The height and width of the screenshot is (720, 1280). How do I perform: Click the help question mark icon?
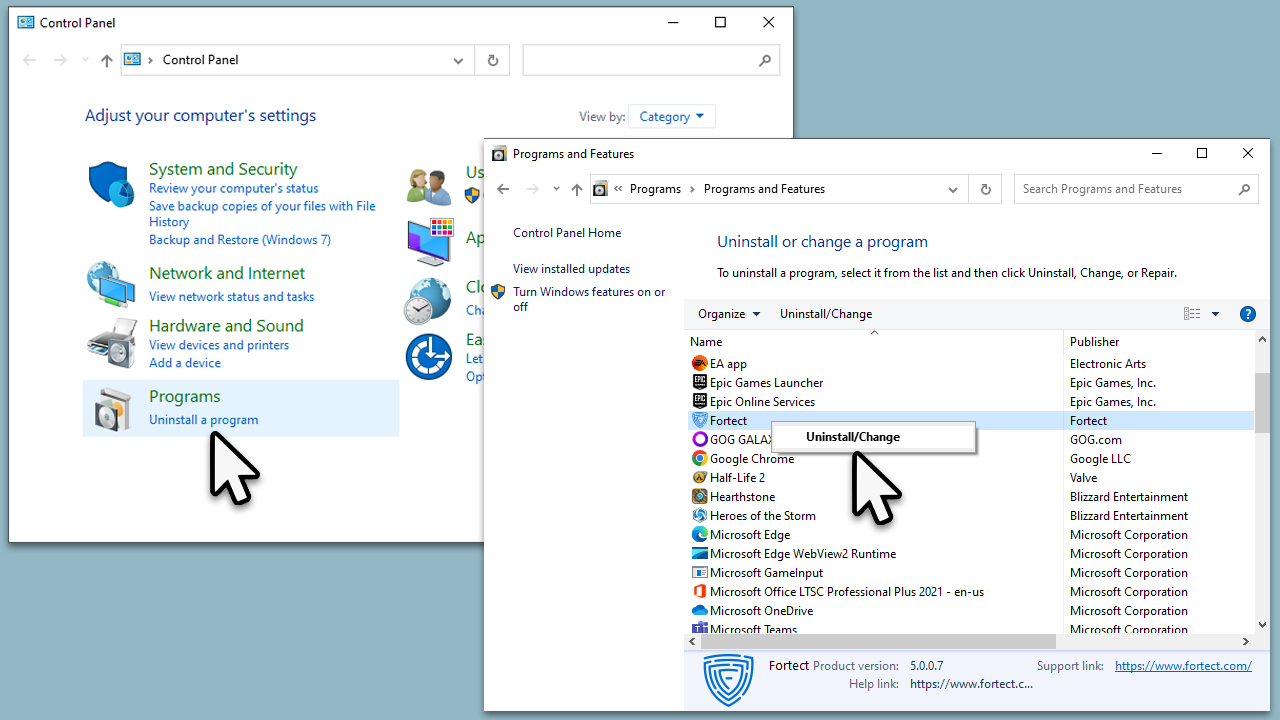tap(1248, 314)
